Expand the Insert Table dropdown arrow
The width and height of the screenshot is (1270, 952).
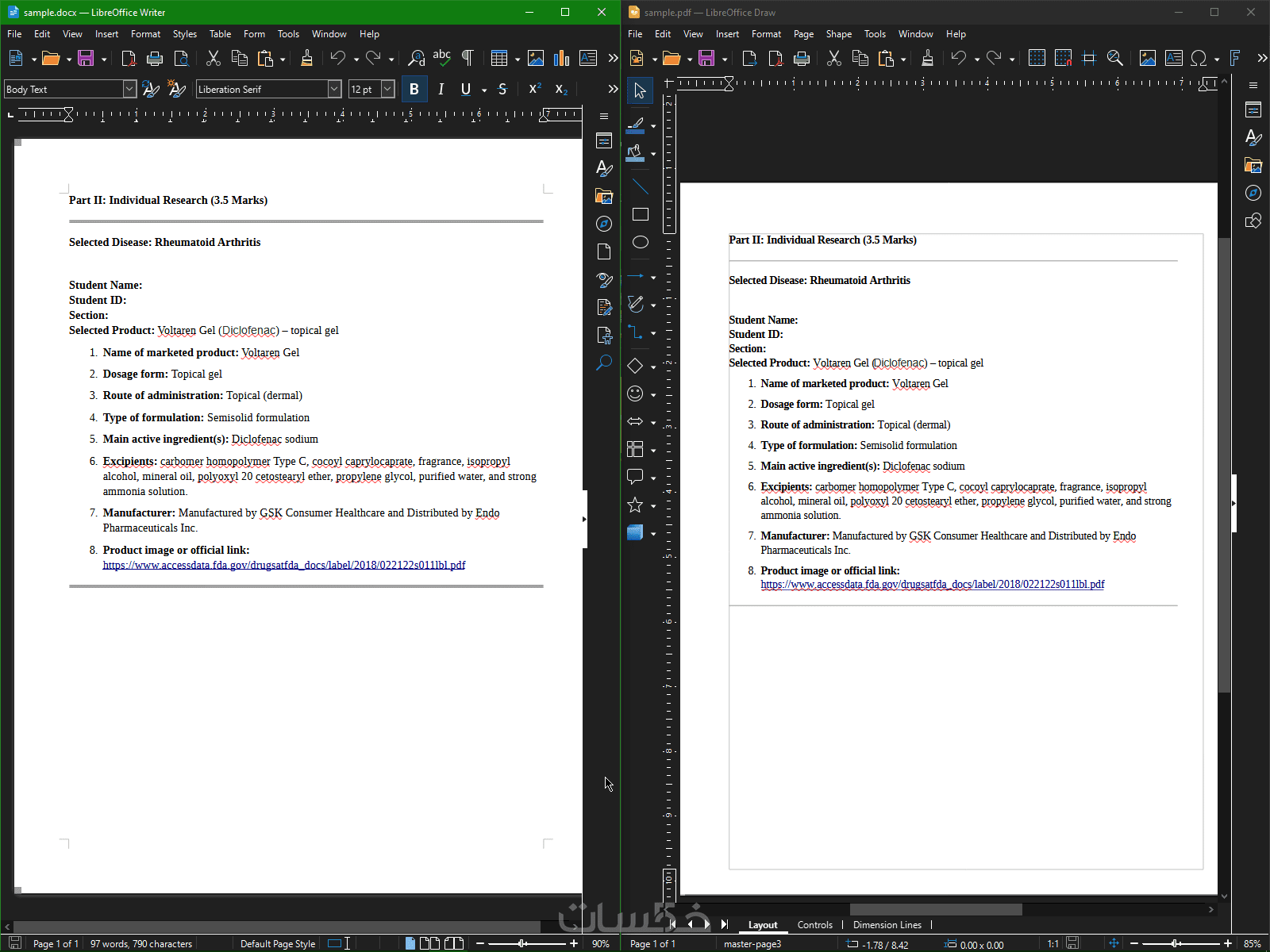pos(518,59)
